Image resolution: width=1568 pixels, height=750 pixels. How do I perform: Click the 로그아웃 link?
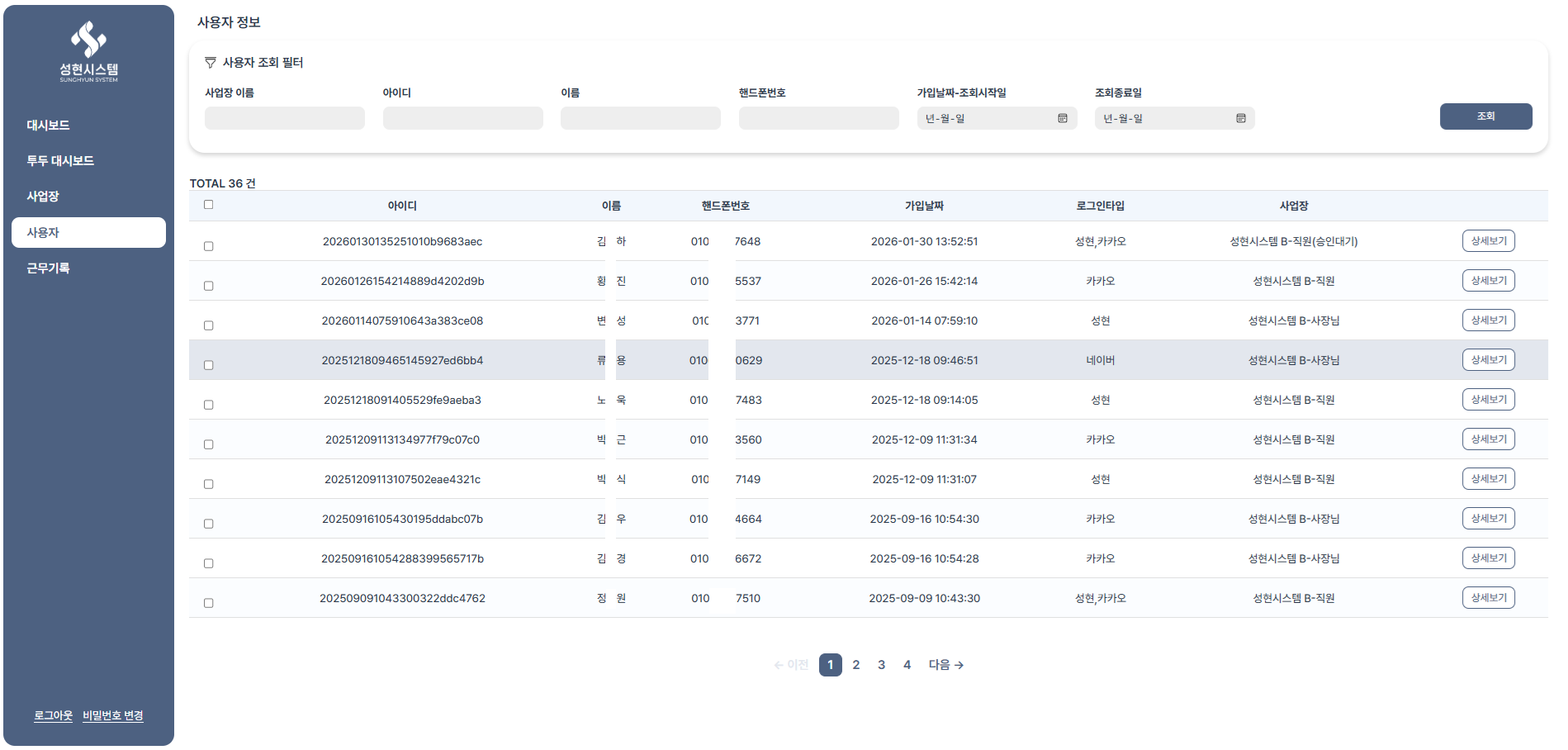coord(54,716)
